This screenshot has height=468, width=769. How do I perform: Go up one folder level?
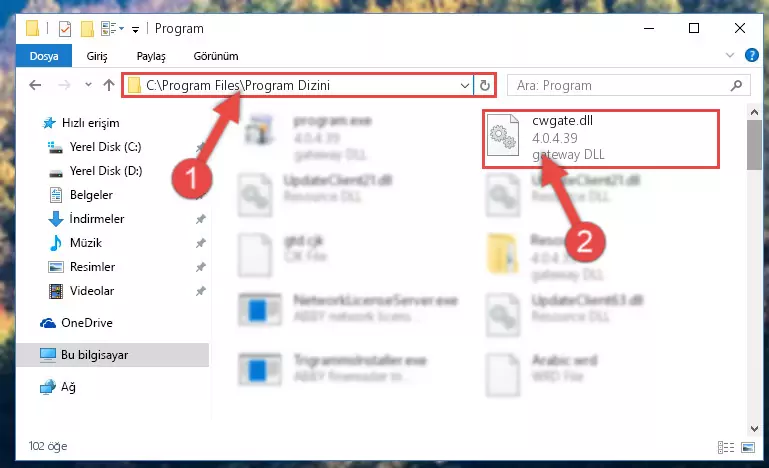(x=109, y=85)
